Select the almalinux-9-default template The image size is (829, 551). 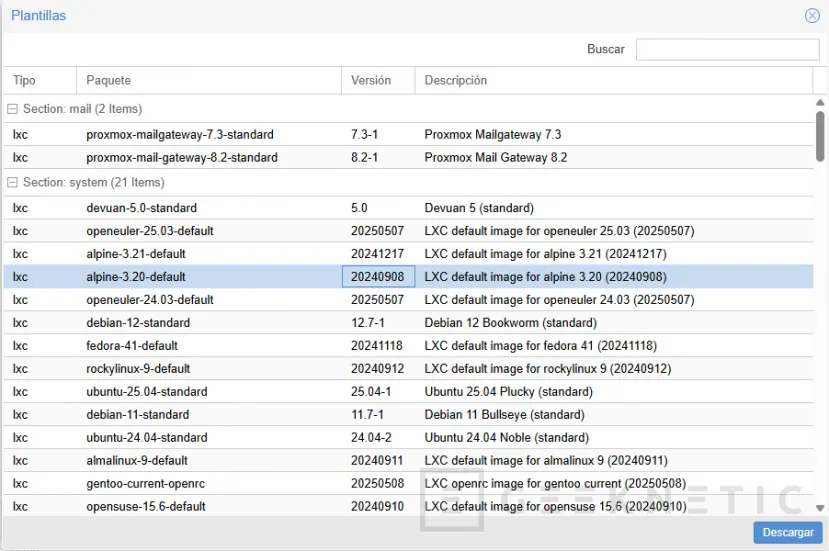click(408, 461)
